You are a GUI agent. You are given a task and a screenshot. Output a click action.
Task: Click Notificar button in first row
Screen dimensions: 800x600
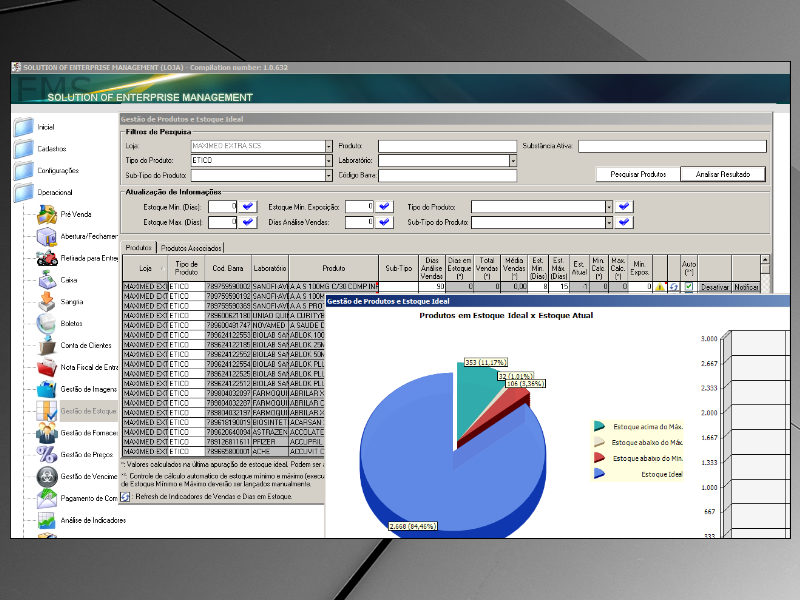click(x=746, y=287)
